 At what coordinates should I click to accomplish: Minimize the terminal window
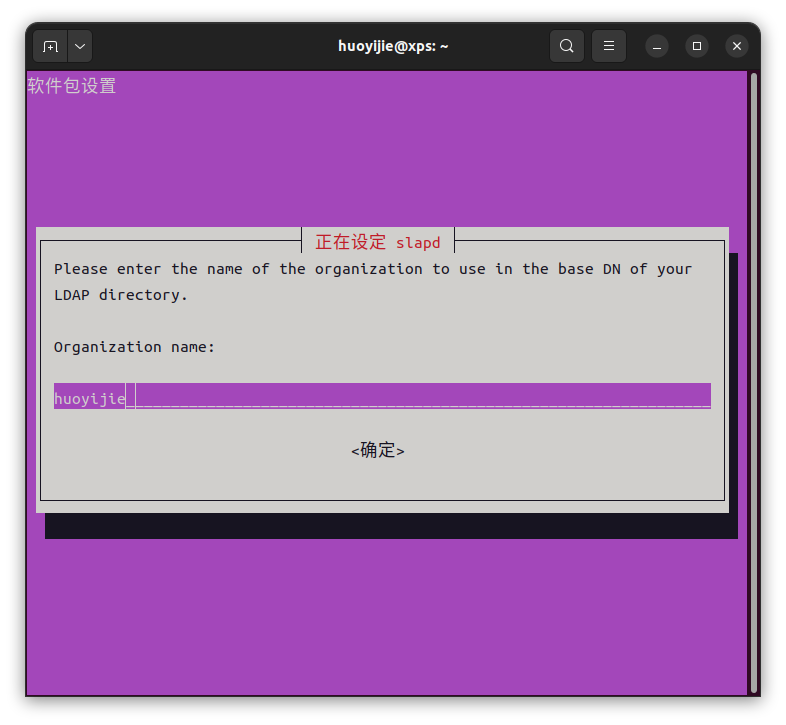tap(657, 46)
